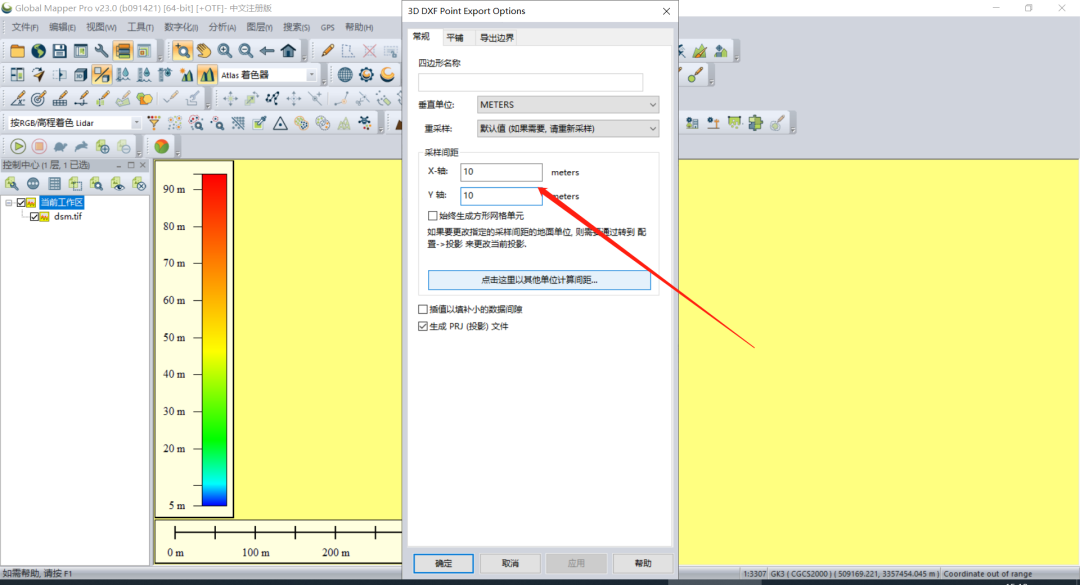Click the 确定 confirm button

(x=444, y=564)
